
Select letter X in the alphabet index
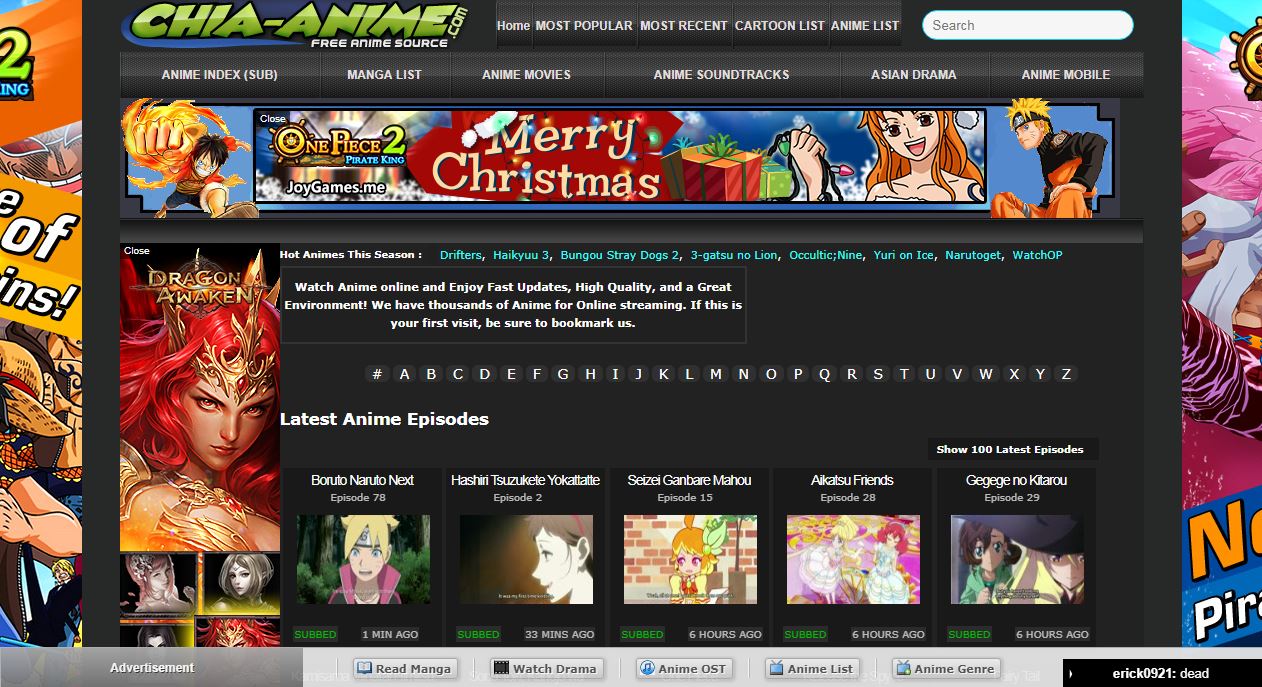pyautogui.click(x=1014, y=374)
